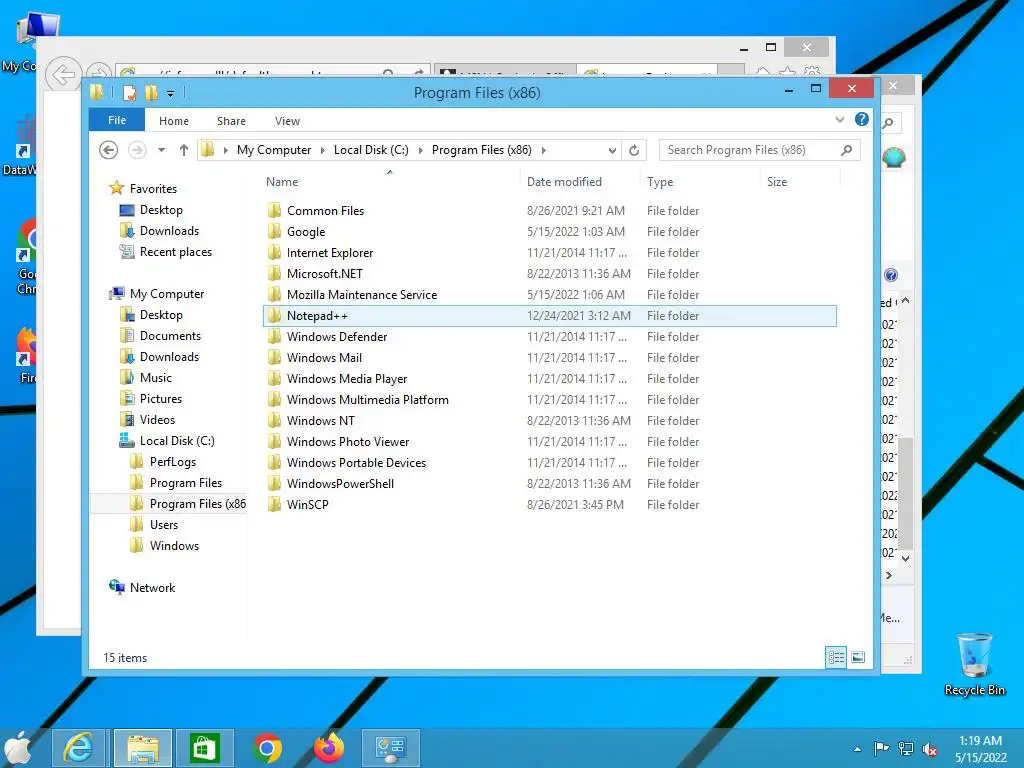Expand the chevron after Program Files (x86) breadcrumb

(543, 150)
